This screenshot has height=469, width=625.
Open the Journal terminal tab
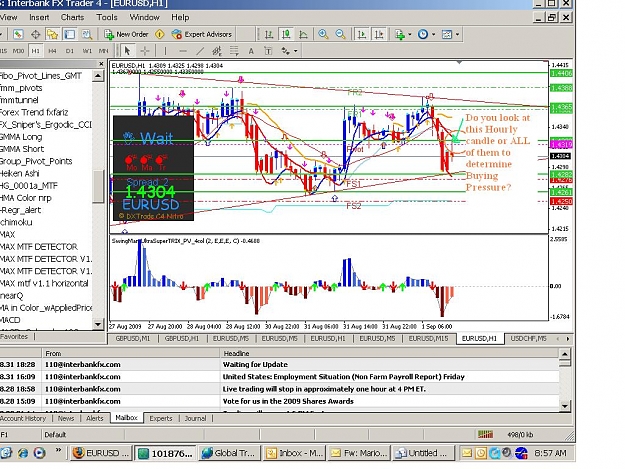click(x=195, y=418)
